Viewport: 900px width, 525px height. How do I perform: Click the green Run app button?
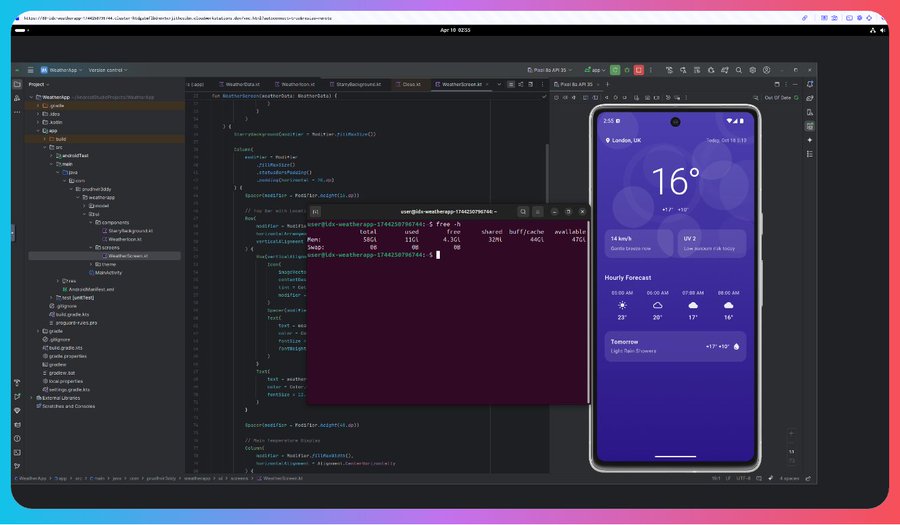(615, 70)
